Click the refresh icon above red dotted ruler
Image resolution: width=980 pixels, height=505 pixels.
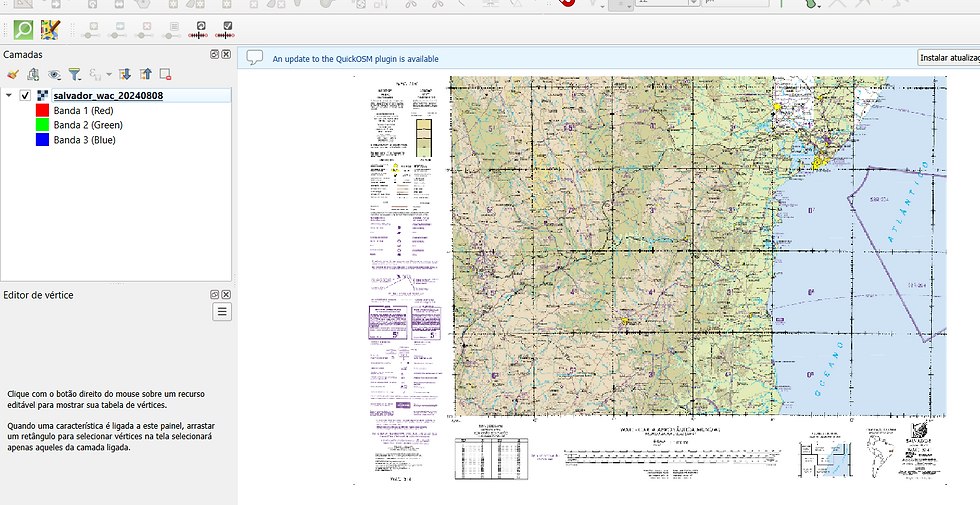coord(199,29)
